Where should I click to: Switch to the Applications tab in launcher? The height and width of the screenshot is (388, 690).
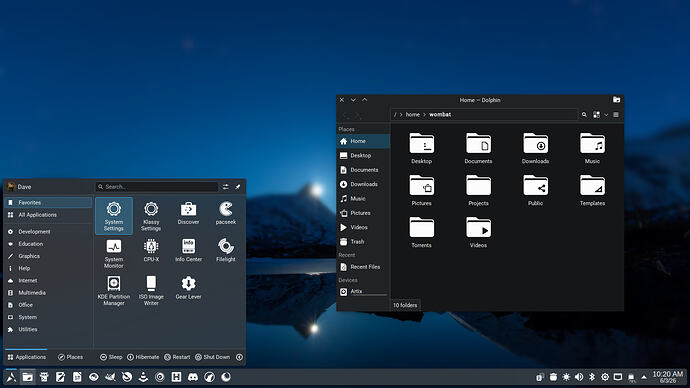click(26, 357)
